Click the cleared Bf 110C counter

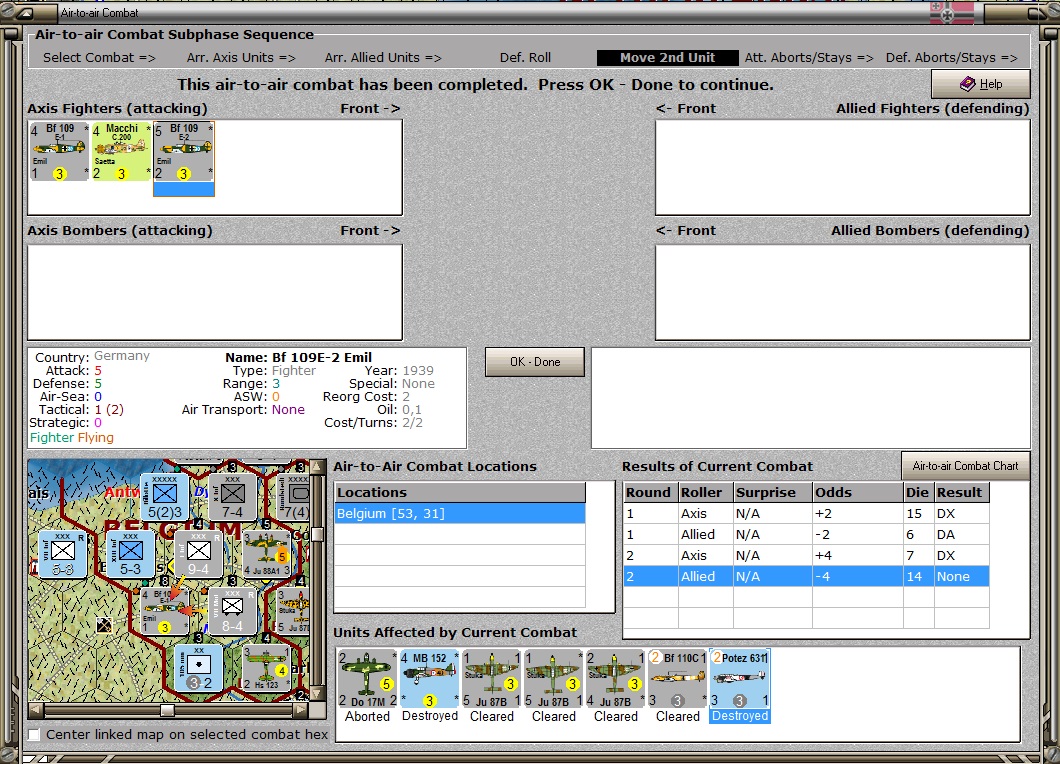pyautogui.click(x=677, y=679)
